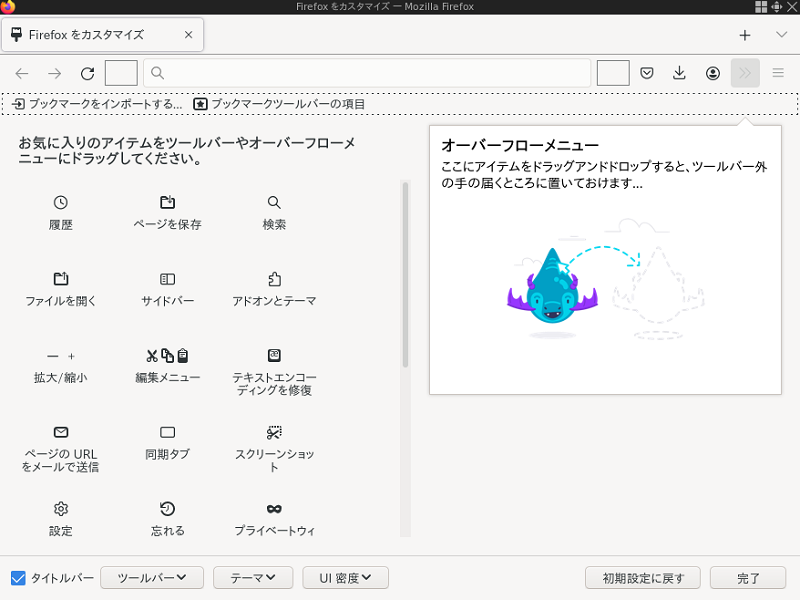Select the 忘れる (Forget) icon

[x=168, y=509]
